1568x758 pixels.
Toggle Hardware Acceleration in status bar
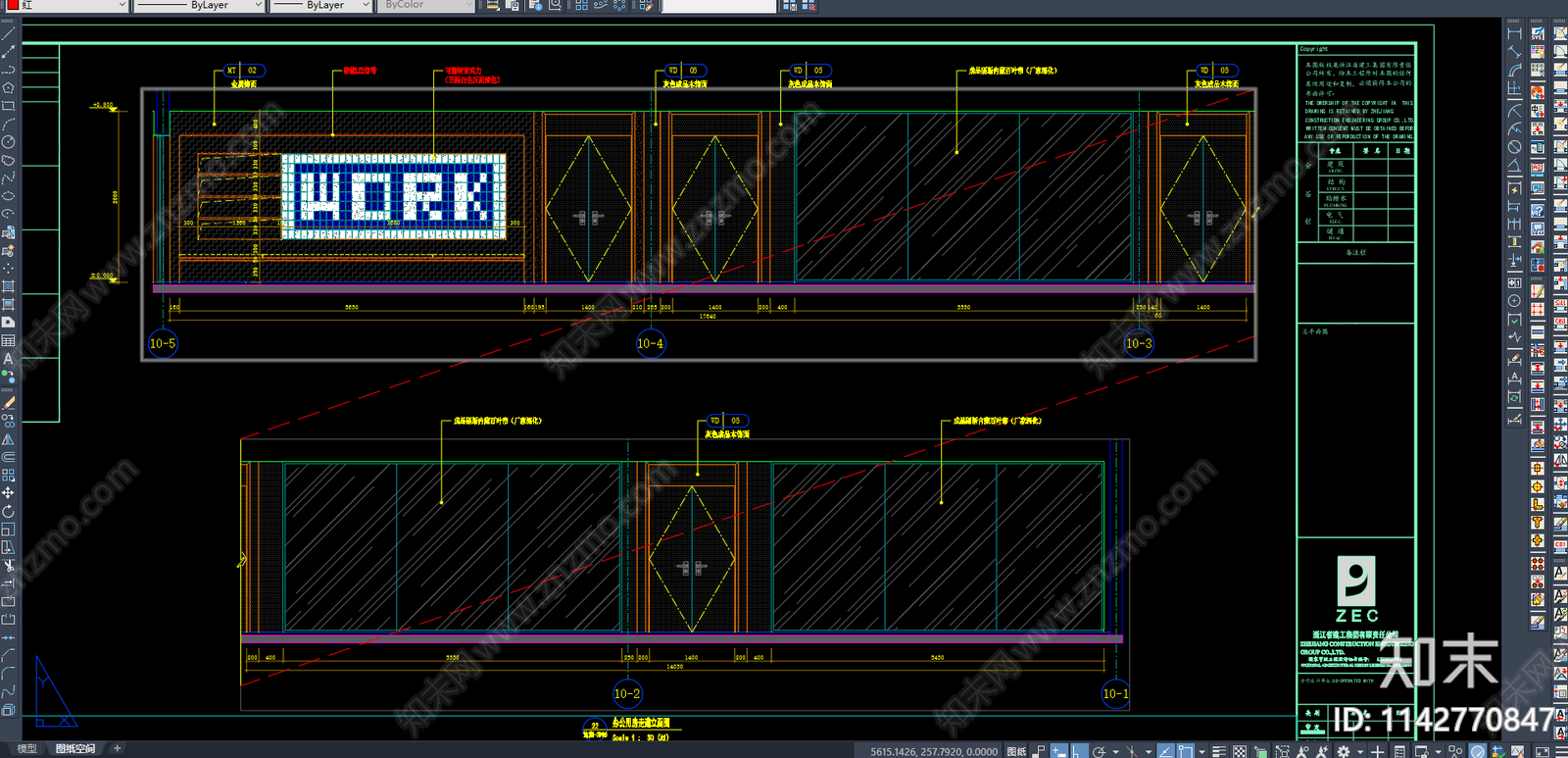point(1478,750)
